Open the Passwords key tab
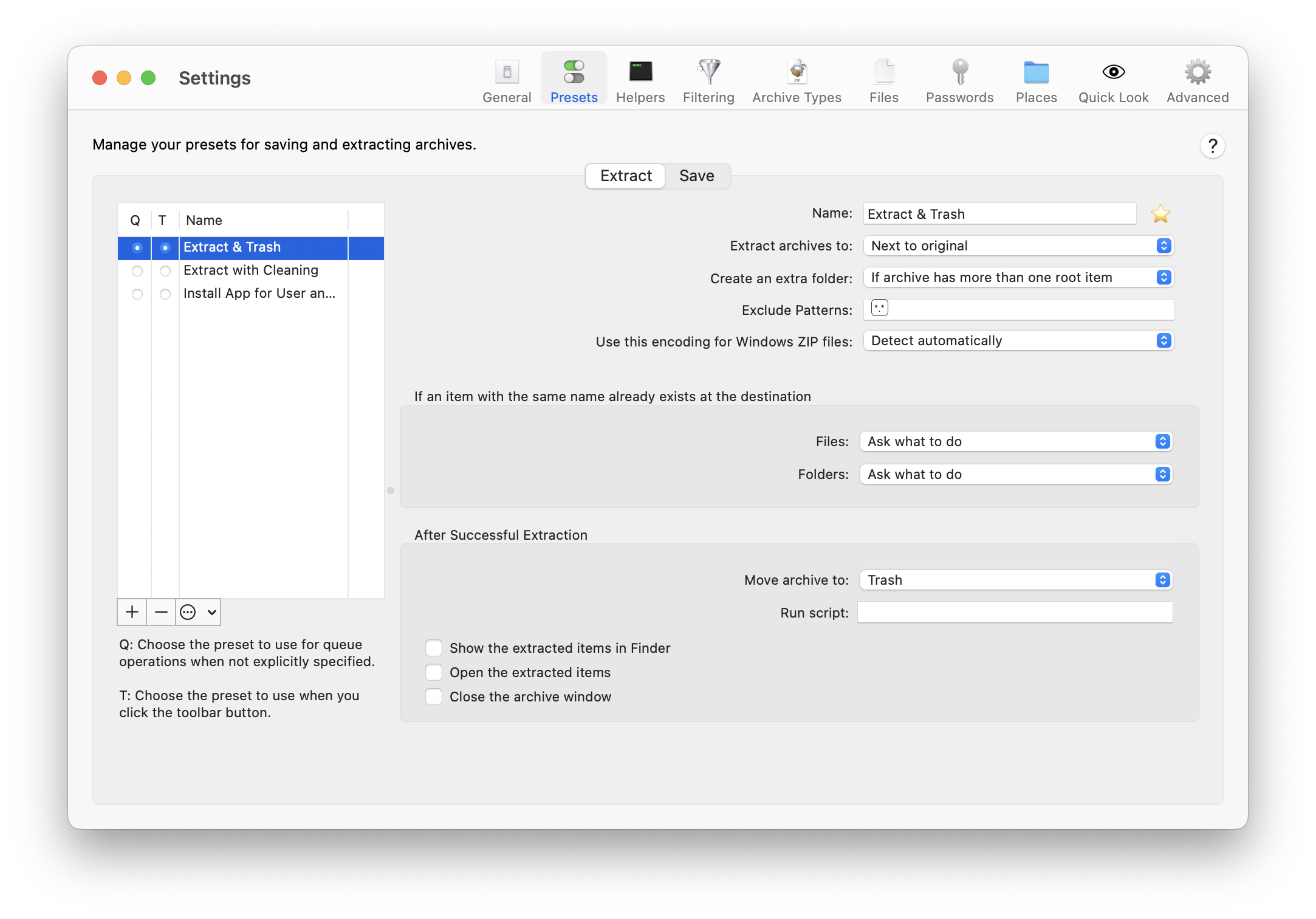The height and width of the screenshot is (919, 1316). (959, 81)
